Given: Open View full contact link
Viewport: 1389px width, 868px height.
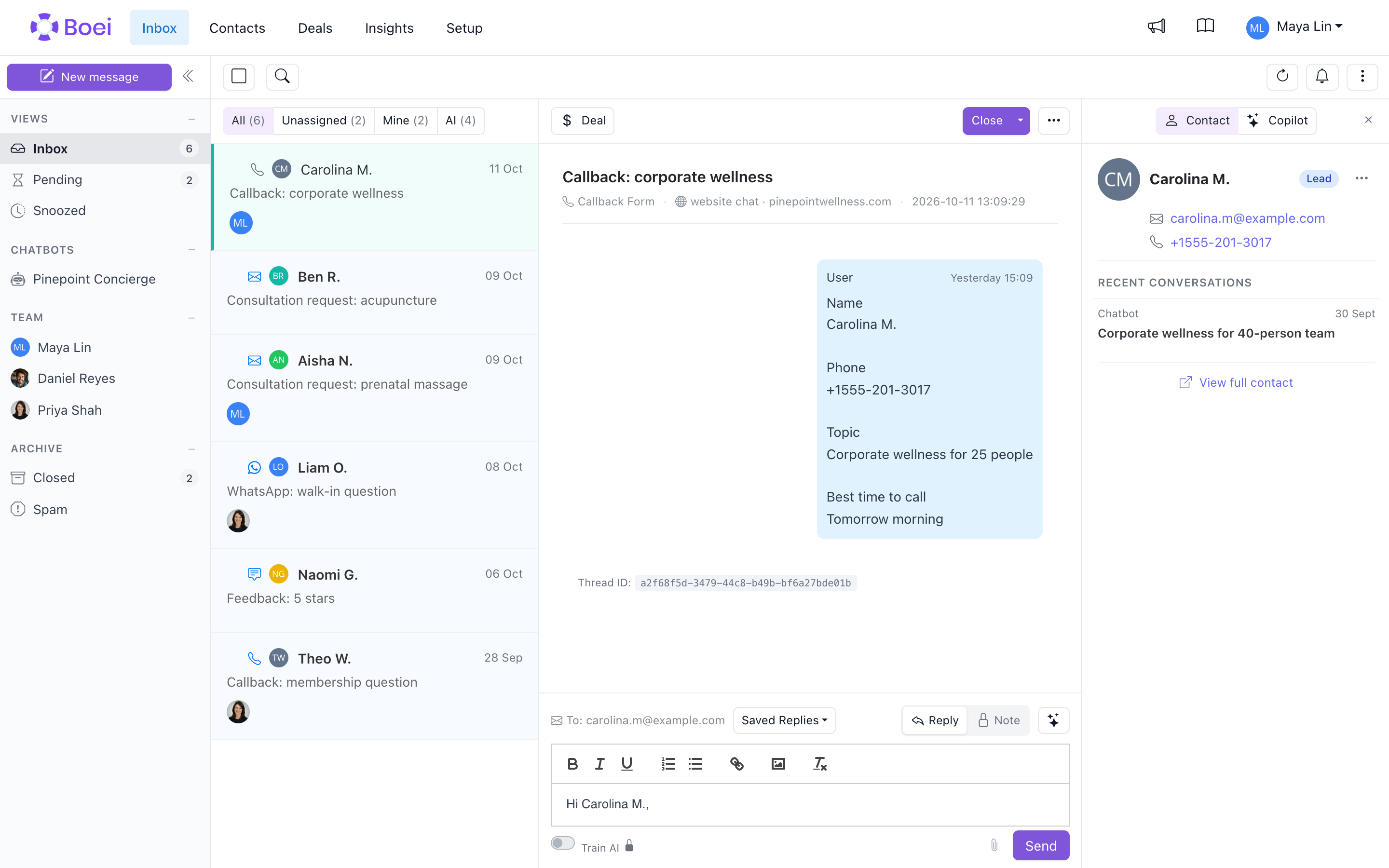Looking at the screenshot, I should pos(1236,382).
